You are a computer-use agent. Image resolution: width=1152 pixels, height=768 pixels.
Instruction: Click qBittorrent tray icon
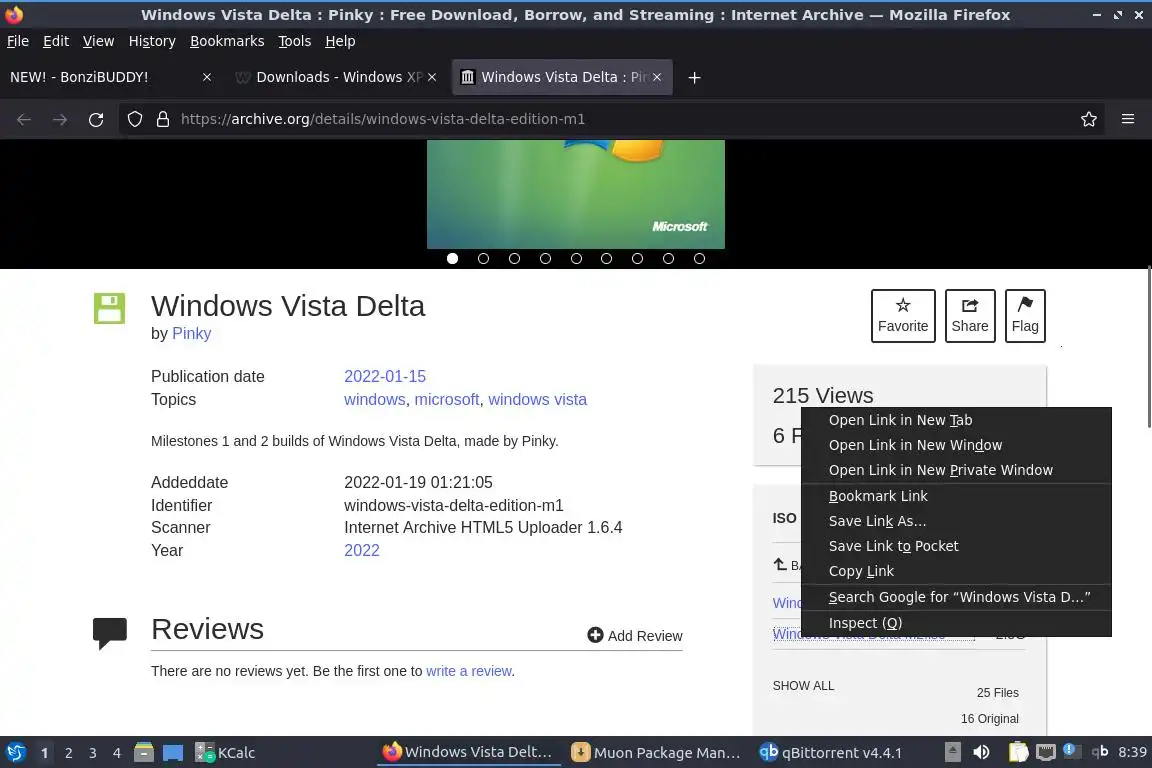1100,752
